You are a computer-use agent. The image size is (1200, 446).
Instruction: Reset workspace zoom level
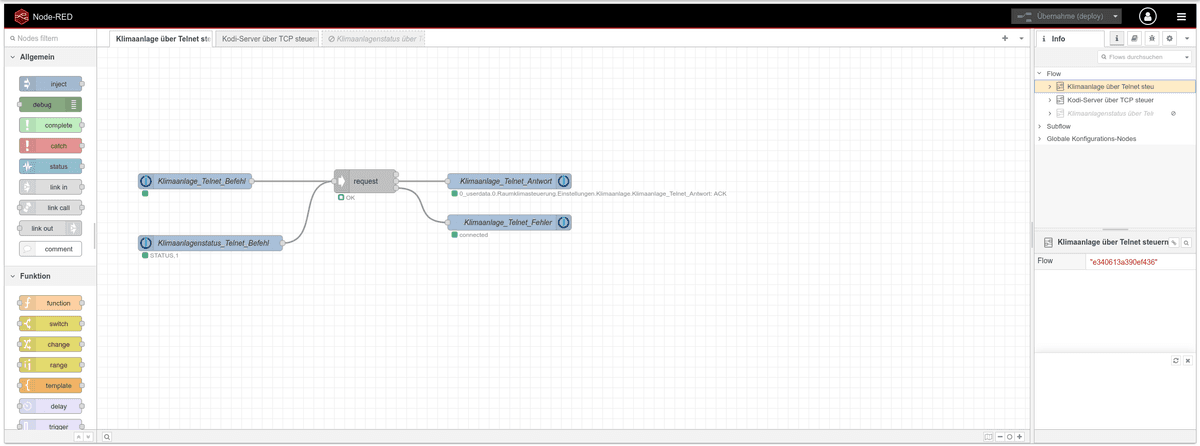[x=1010, y=437]
